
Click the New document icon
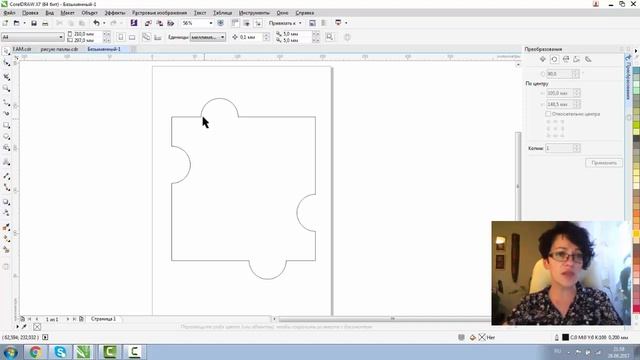(x=5, y=23)
